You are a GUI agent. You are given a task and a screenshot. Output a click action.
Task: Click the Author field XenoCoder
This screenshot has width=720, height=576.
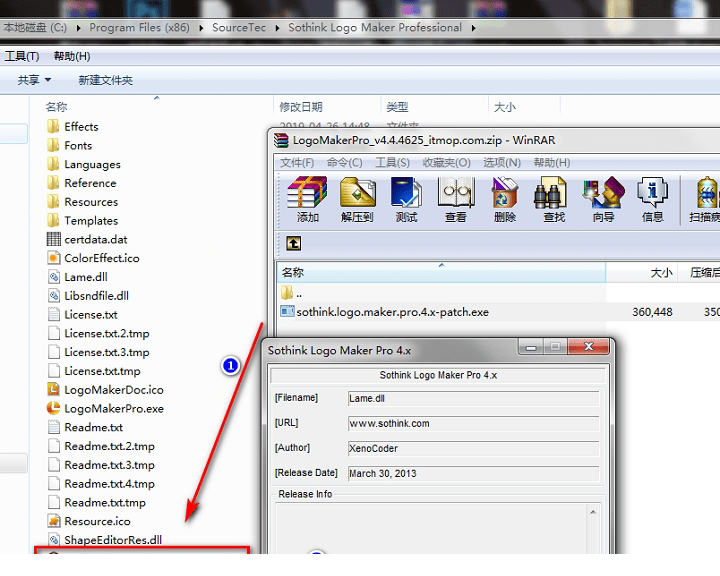[x=473, y=448]
